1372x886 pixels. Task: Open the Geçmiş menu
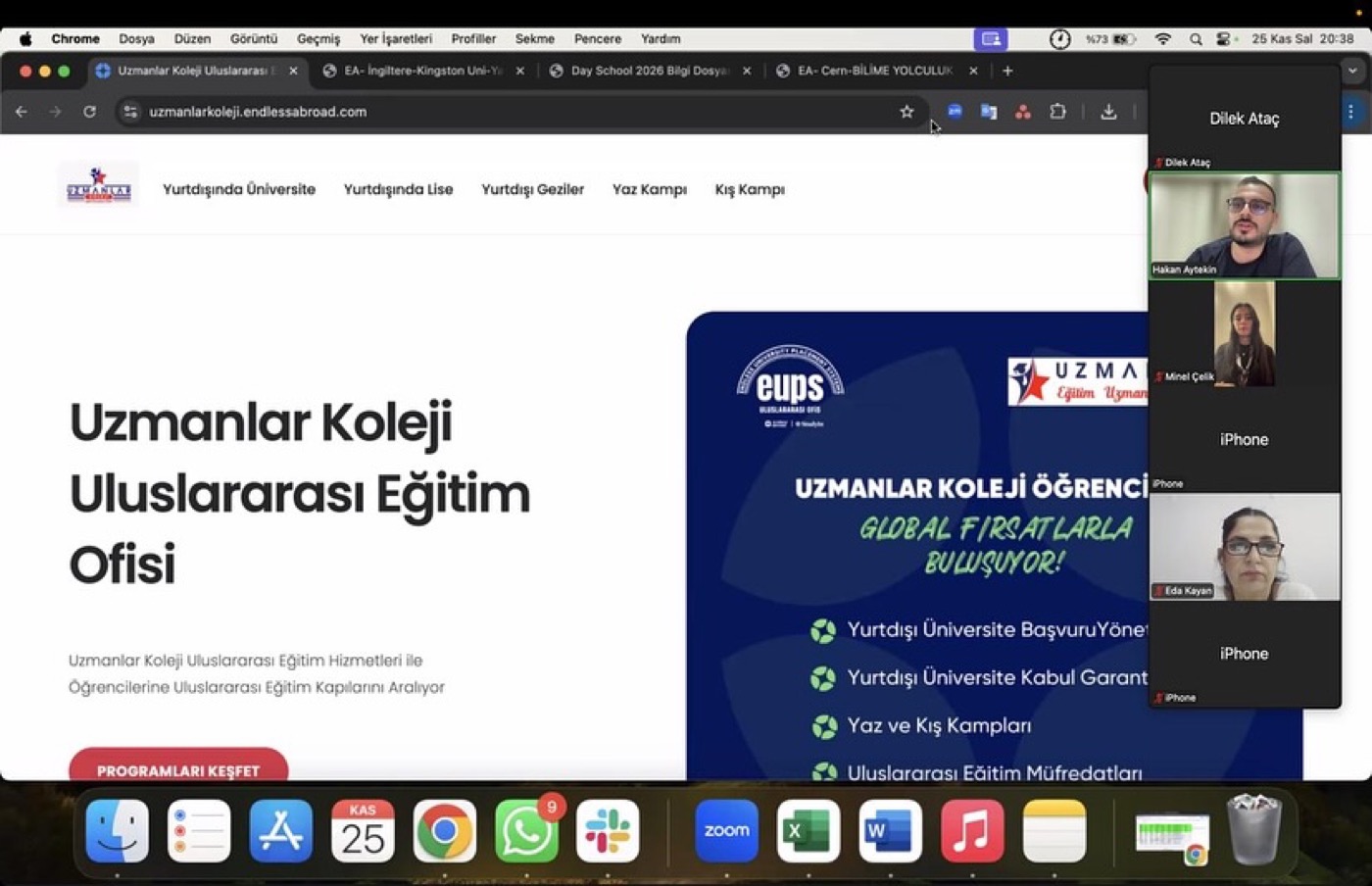click(318, 39)
